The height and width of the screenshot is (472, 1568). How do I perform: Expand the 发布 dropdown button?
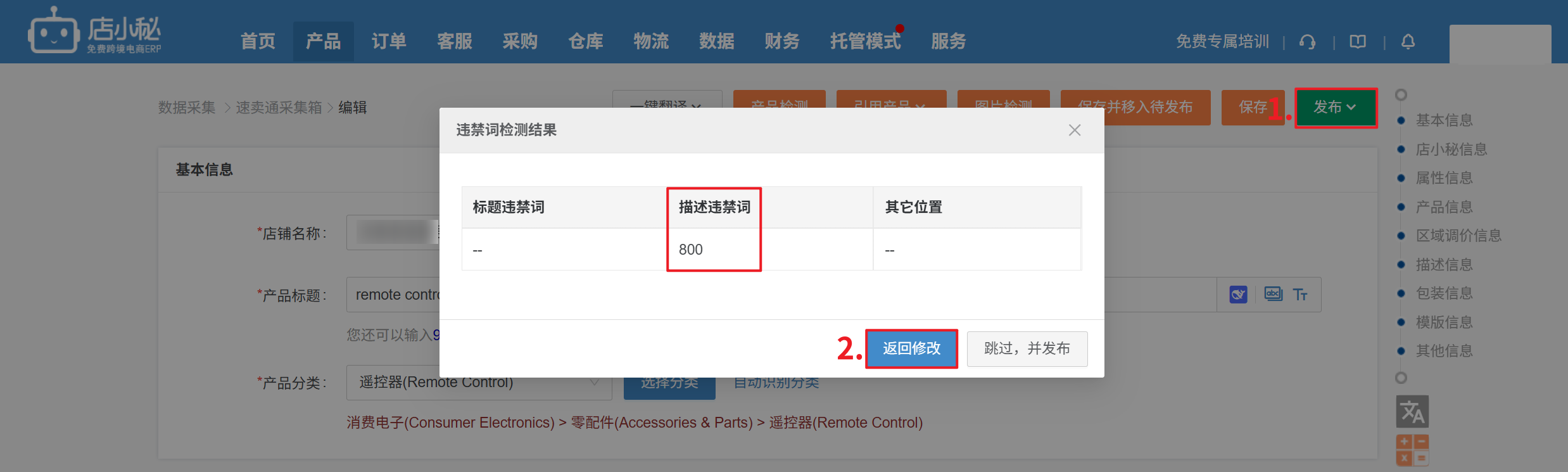(x=1336, y=107)
